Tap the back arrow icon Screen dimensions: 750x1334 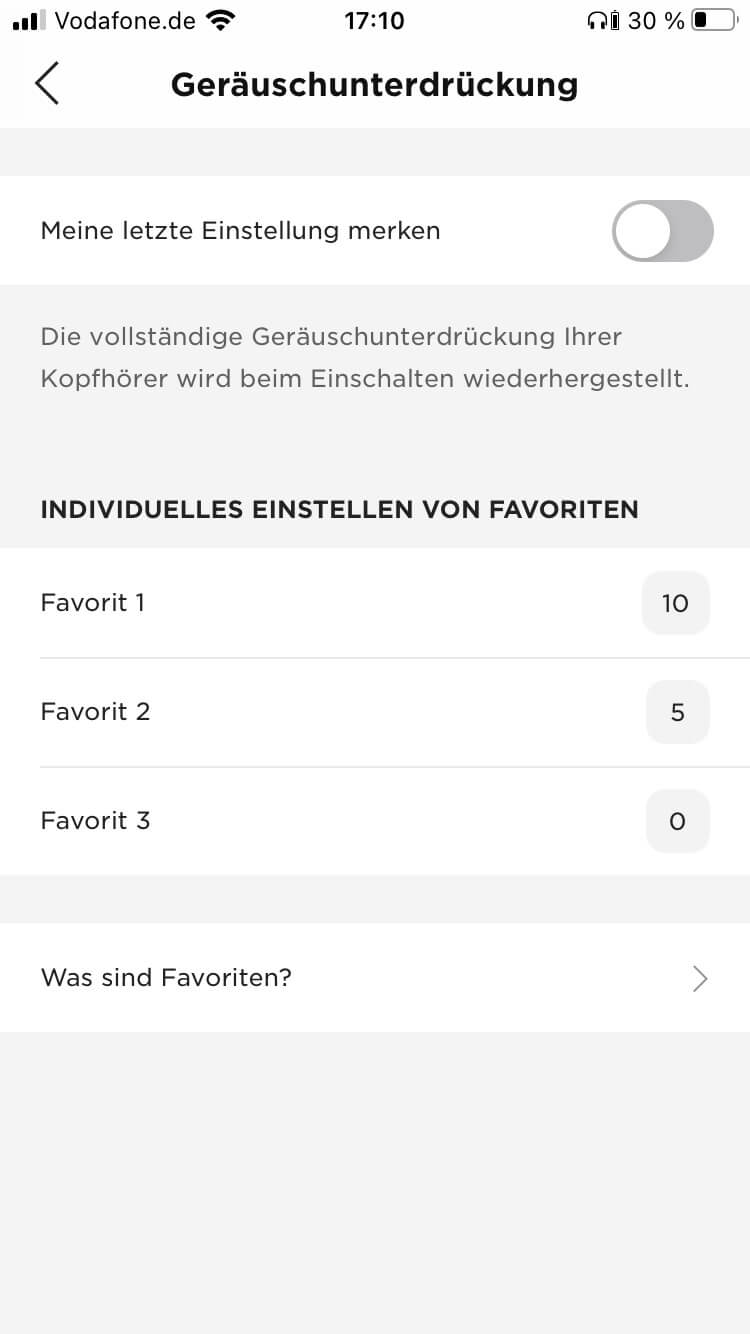[x=47, y=83]
